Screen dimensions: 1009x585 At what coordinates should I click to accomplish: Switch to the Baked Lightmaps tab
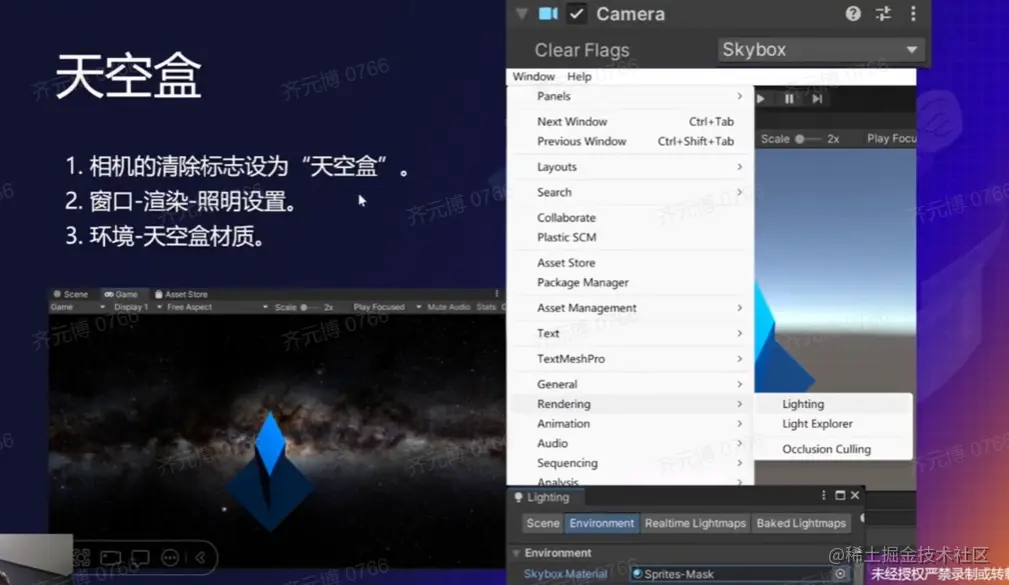[801, 523]
